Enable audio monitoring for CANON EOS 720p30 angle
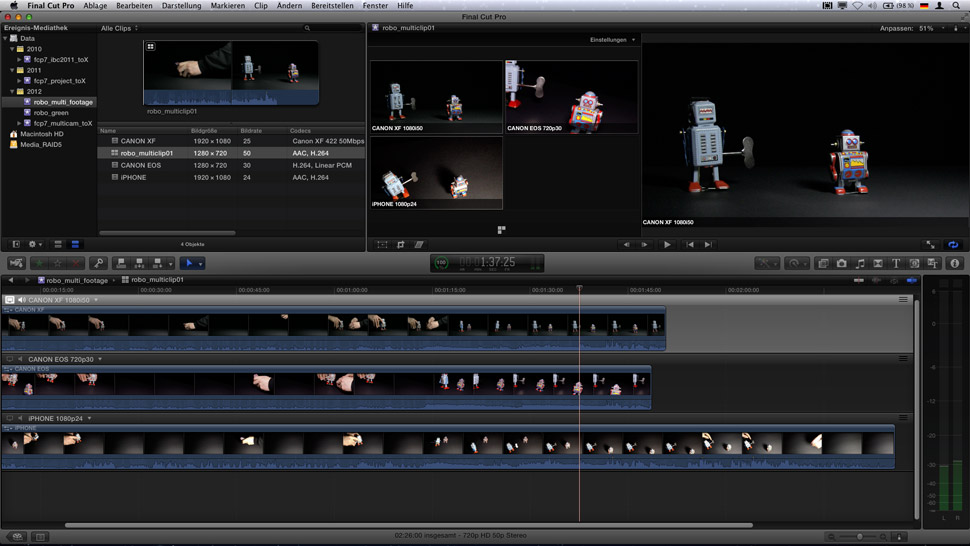The image size is (970, 546). click(21, 359)
